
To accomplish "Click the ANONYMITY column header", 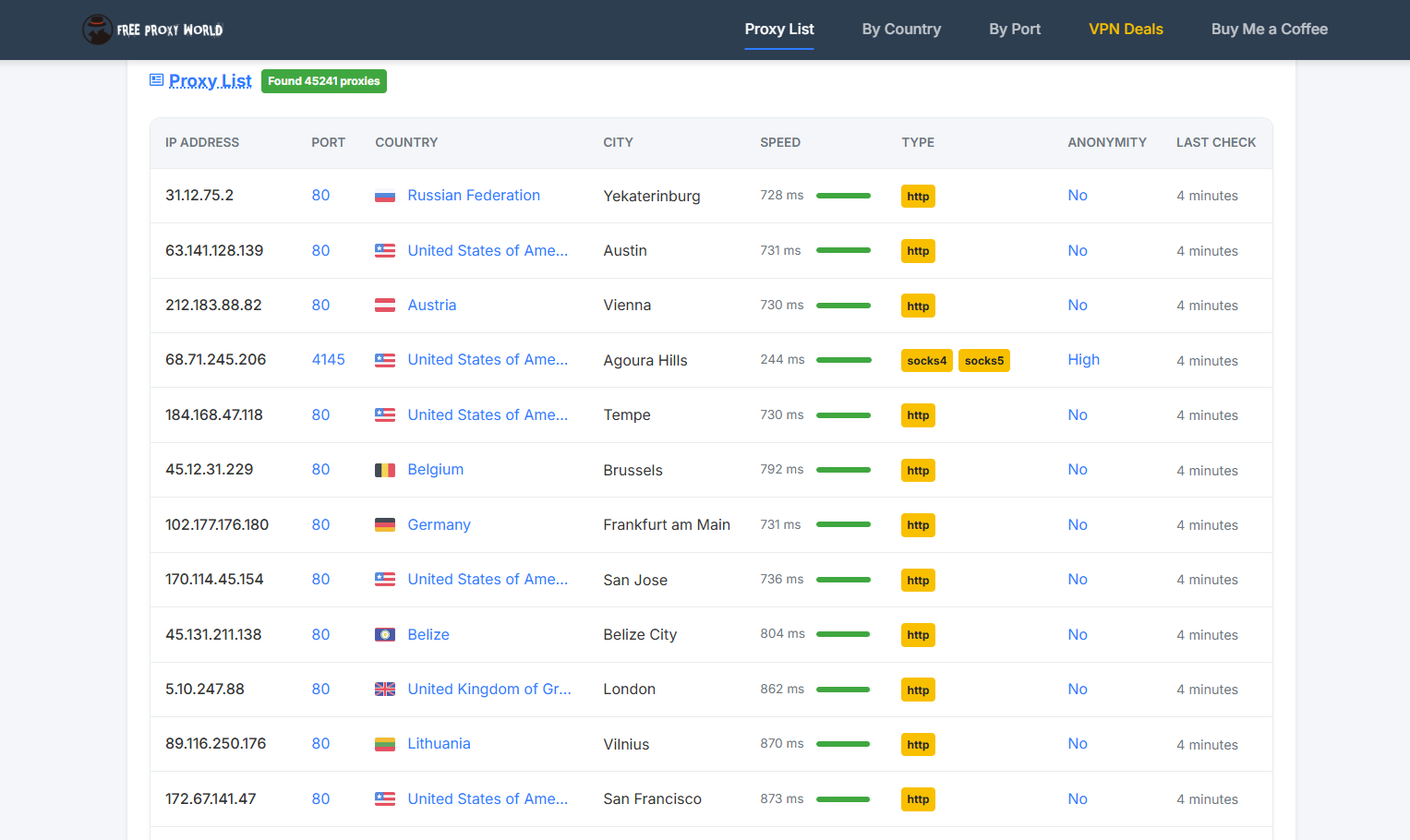I will 1107,142.
